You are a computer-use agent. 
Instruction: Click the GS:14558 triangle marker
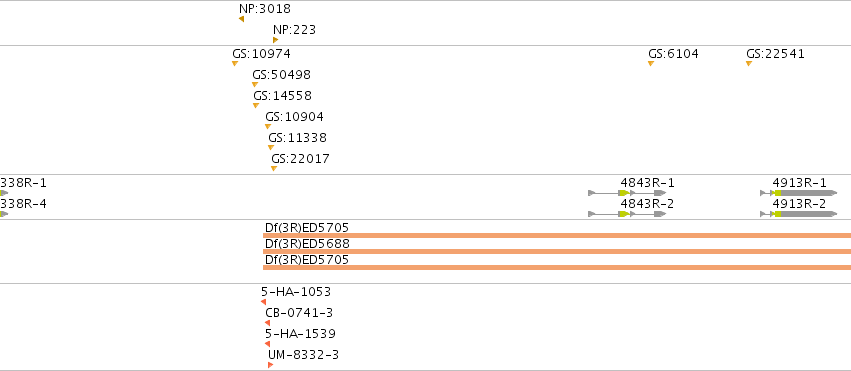(x=256, y=106)
